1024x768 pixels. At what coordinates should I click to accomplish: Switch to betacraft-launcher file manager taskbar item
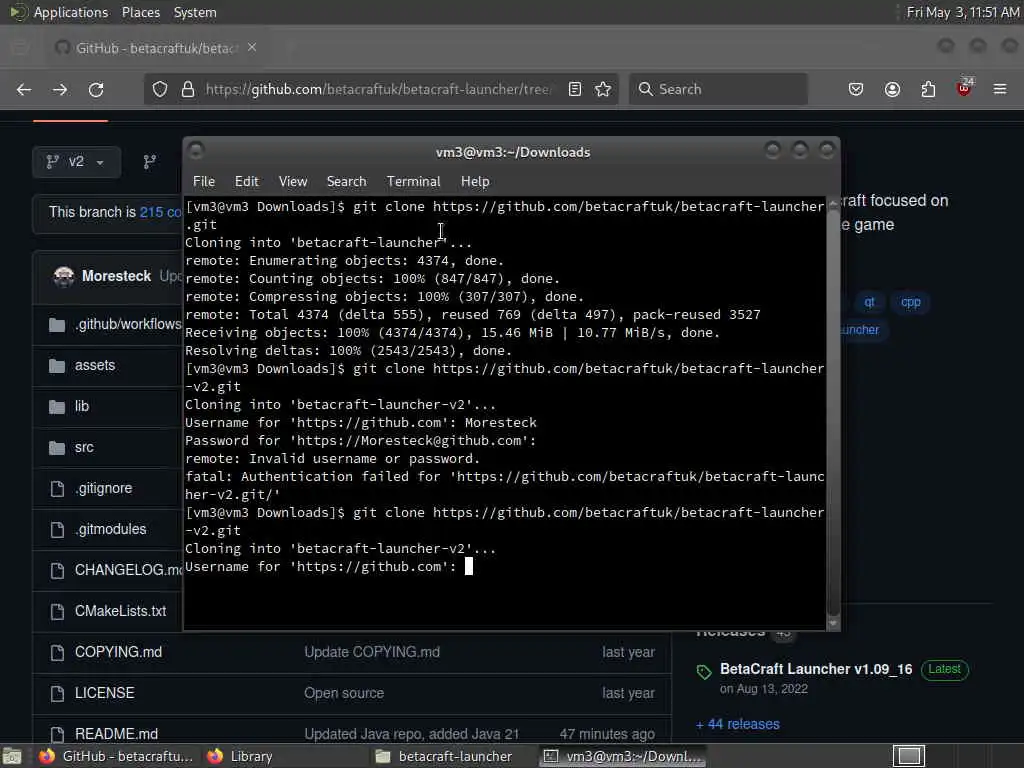pos(451,756)
